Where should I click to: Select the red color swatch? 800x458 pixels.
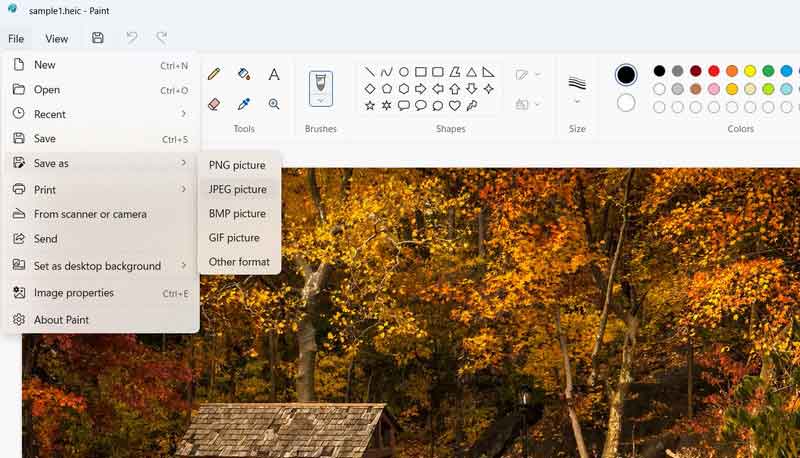click(714, 71)
